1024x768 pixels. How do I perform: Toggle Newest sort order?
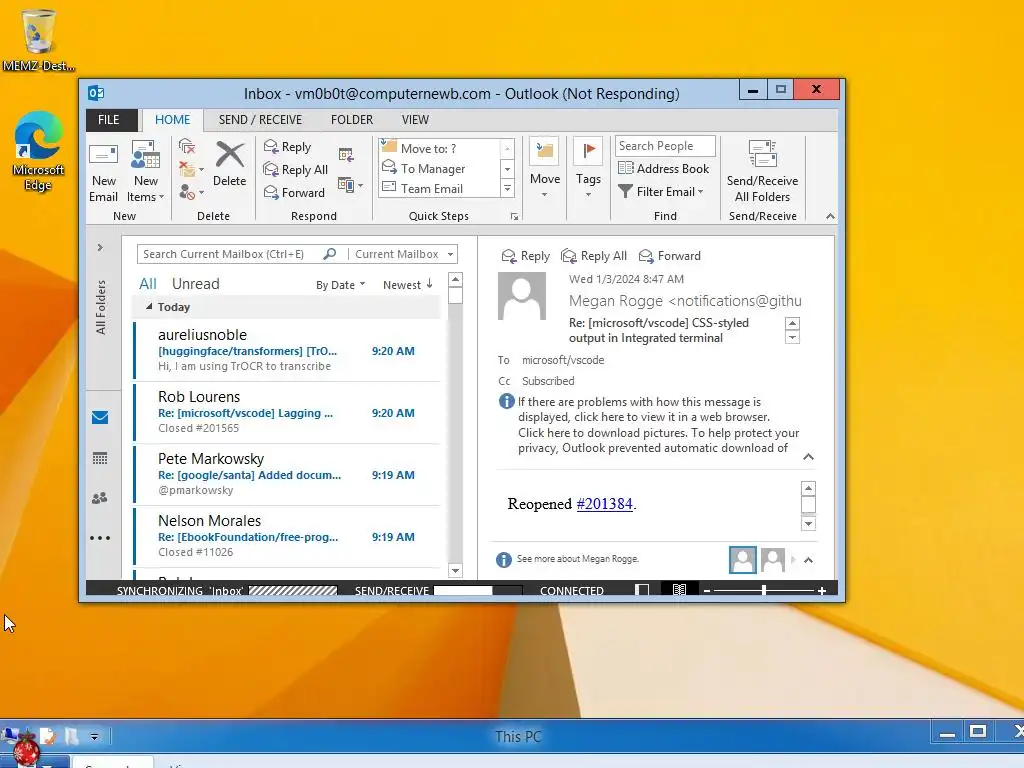tap(408, 285)
